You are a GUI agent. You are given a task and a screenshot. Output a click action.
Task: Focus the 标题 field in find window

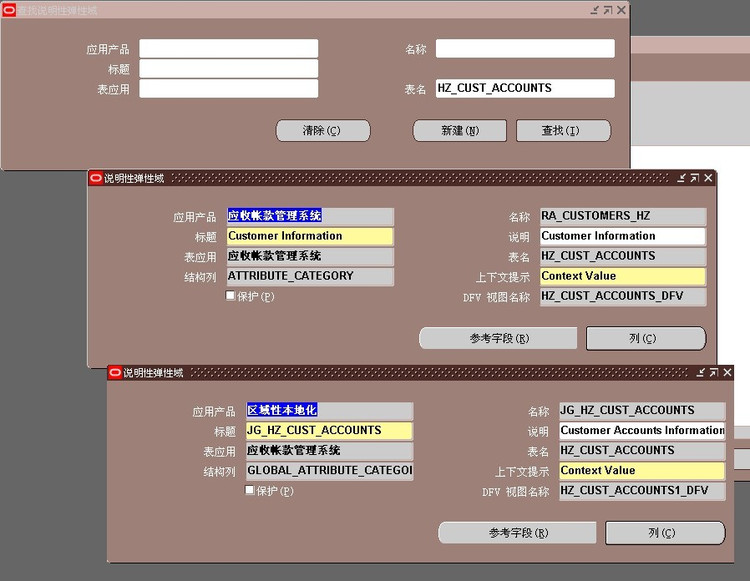click(x=229, y=69)
